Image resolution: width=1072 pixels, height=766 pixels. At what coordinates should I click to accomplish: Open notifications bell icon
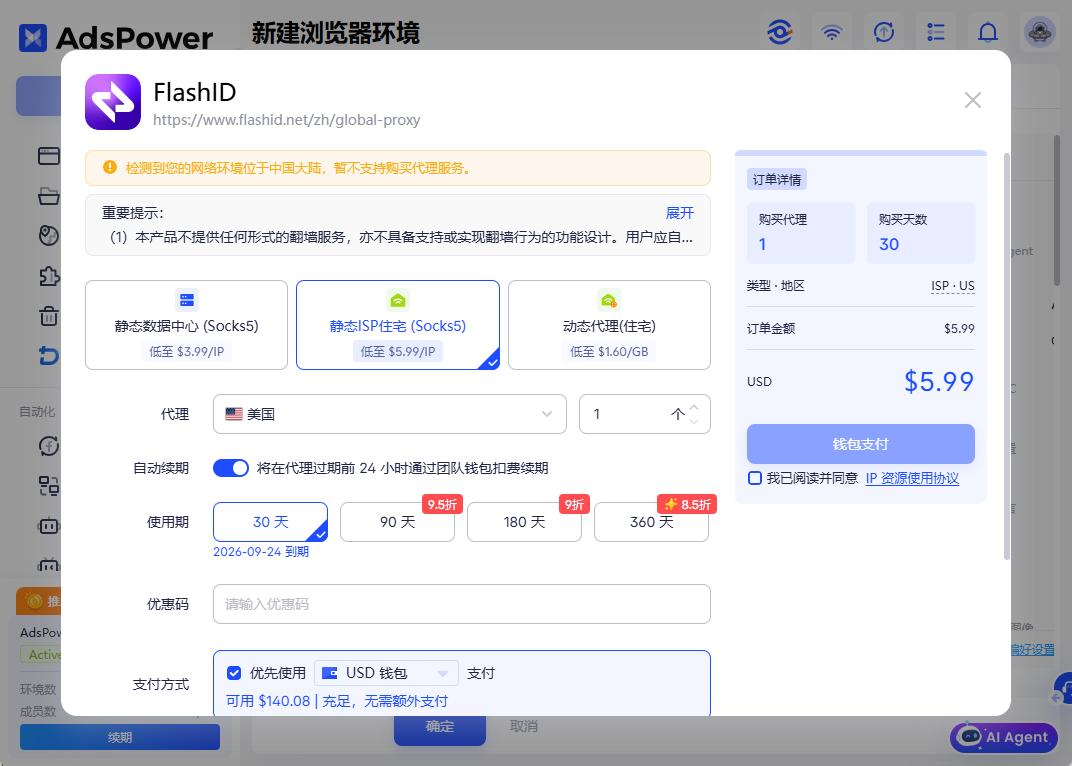point(987,31)
